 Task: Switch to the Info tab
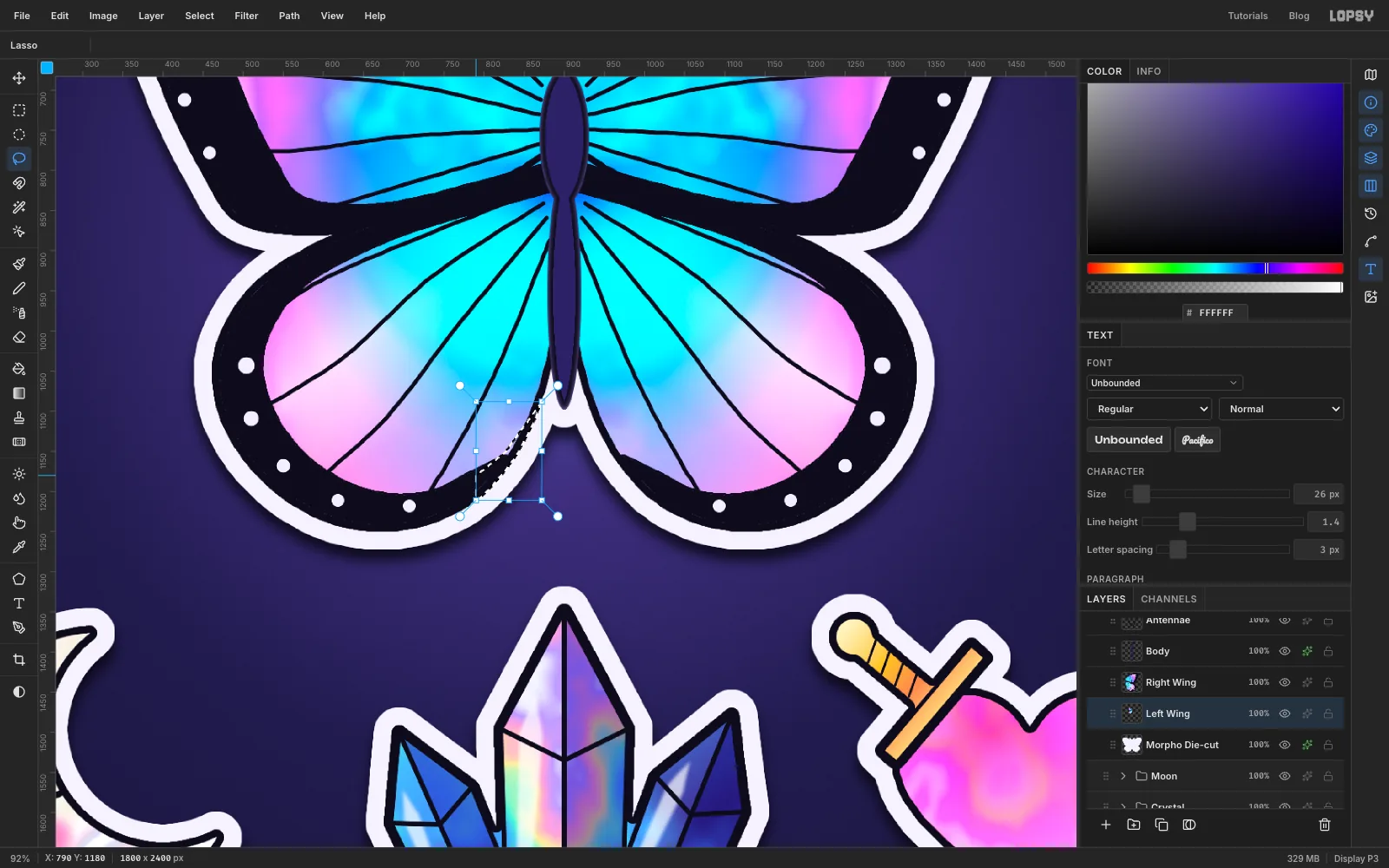pos(1149,71)
